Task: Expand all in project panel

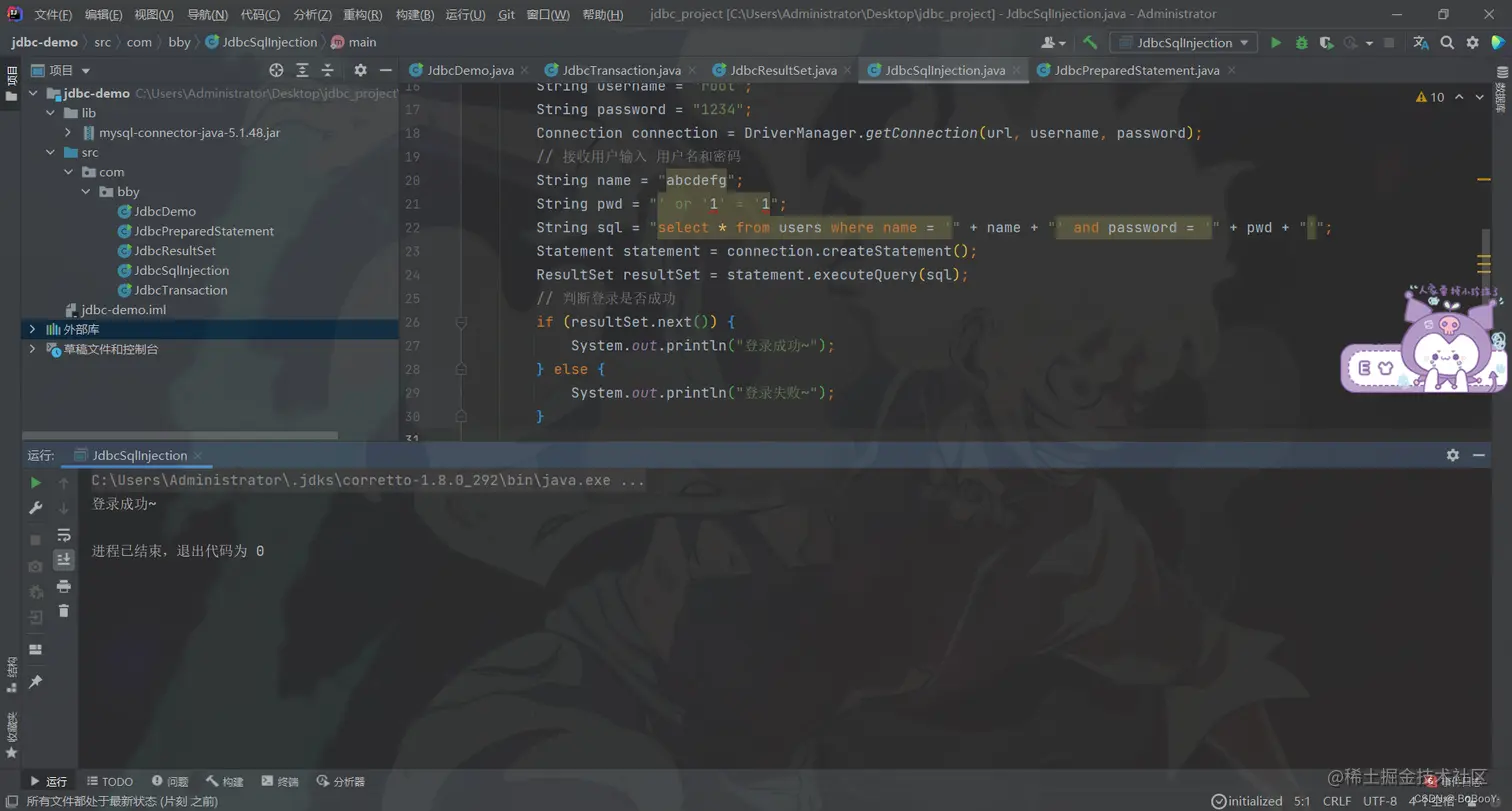Action: click(x=302, y=70)
